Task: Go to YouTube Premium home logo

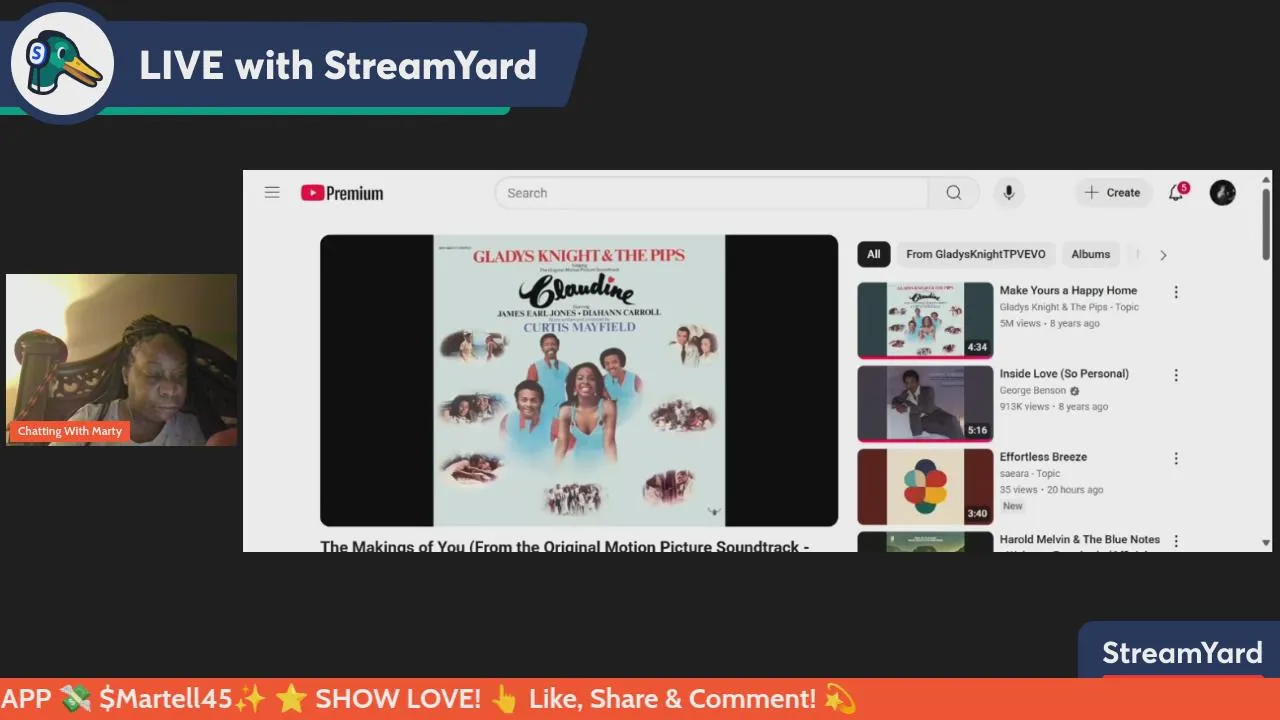Action: coord(342,193)
